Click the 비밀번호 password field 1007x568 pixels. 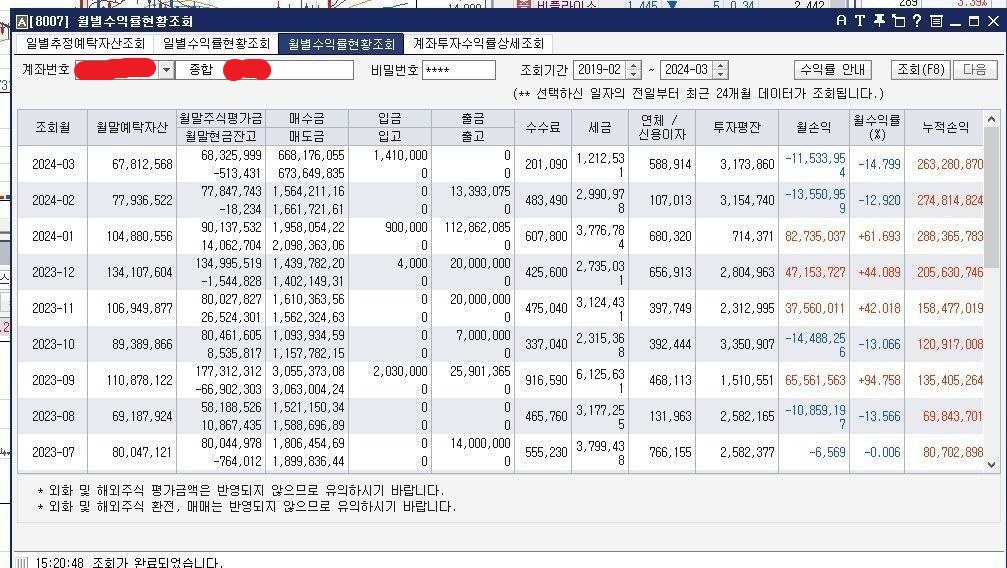[x=459, y=70]
